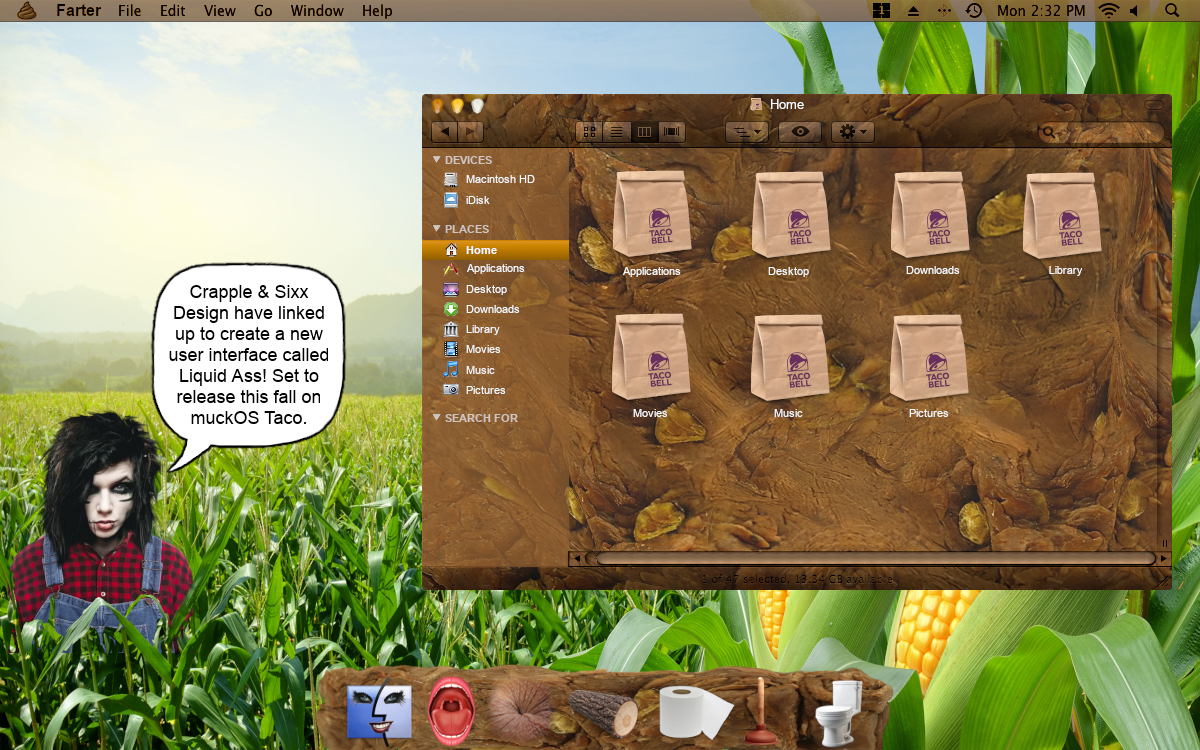This screenshot has width=1200, height=750.
Task: Open Spotlight search in the menu bar
Action: coord(1172,11)
